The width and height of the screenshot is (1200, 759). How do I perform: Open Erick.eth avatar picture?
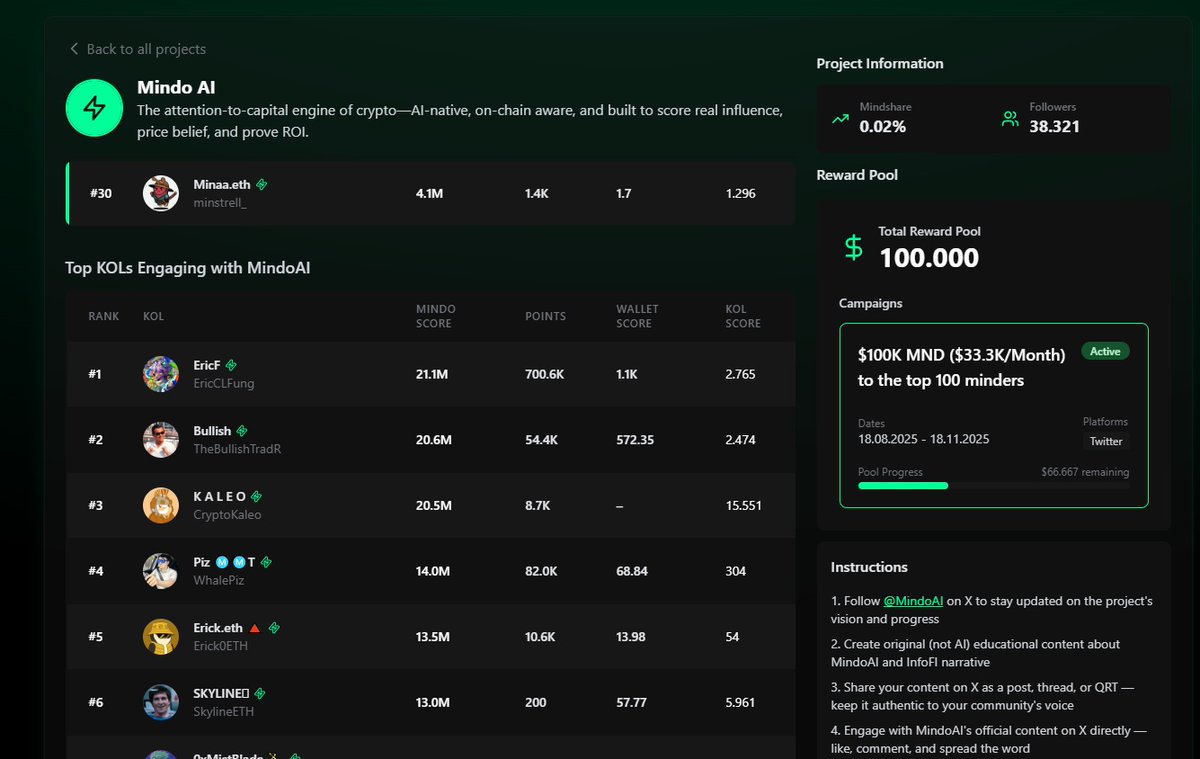coord(161,637)
